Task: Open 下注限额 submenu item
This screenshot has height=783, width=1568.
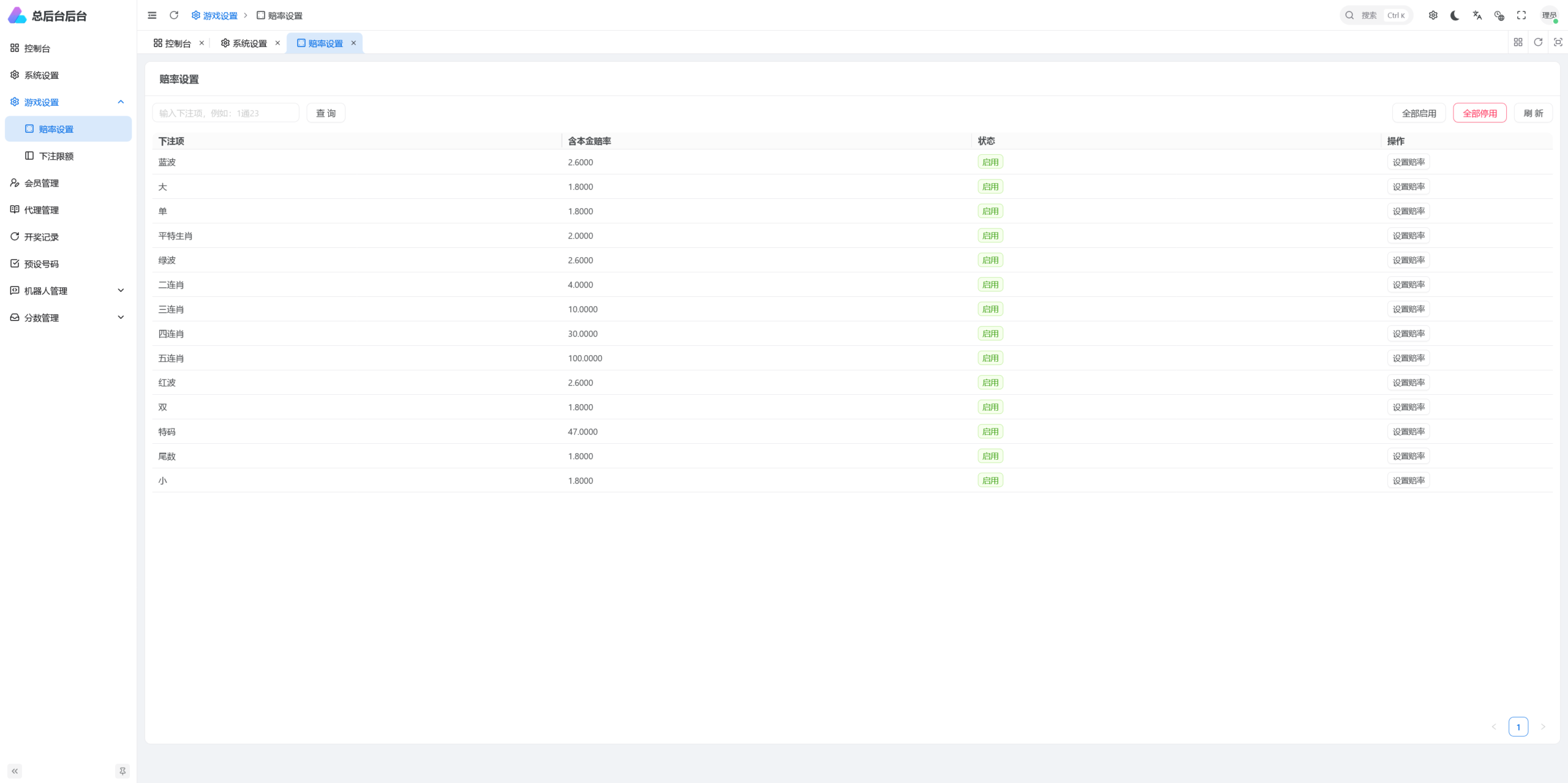Action: click(68, 156)
